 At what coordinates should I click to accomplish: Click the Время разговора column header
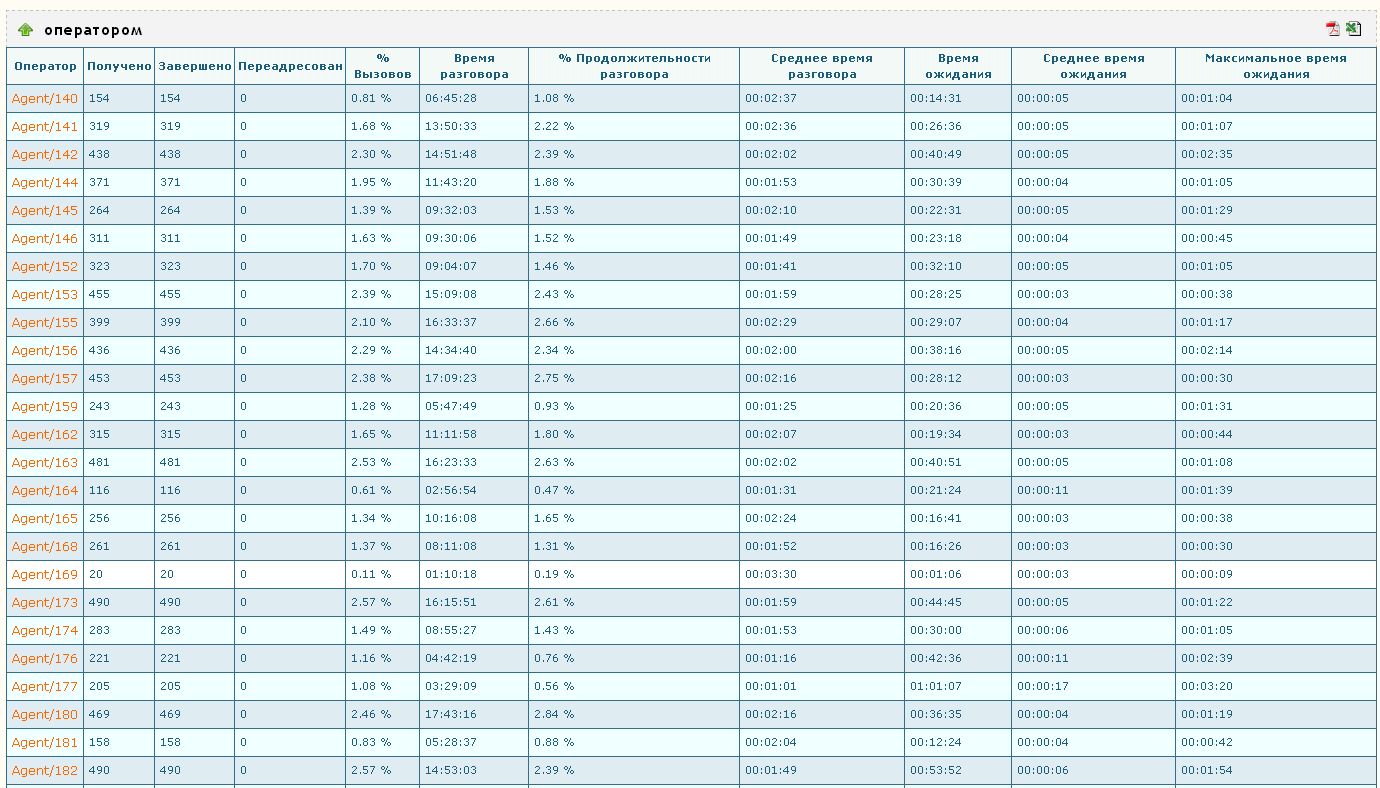(474, 66)
